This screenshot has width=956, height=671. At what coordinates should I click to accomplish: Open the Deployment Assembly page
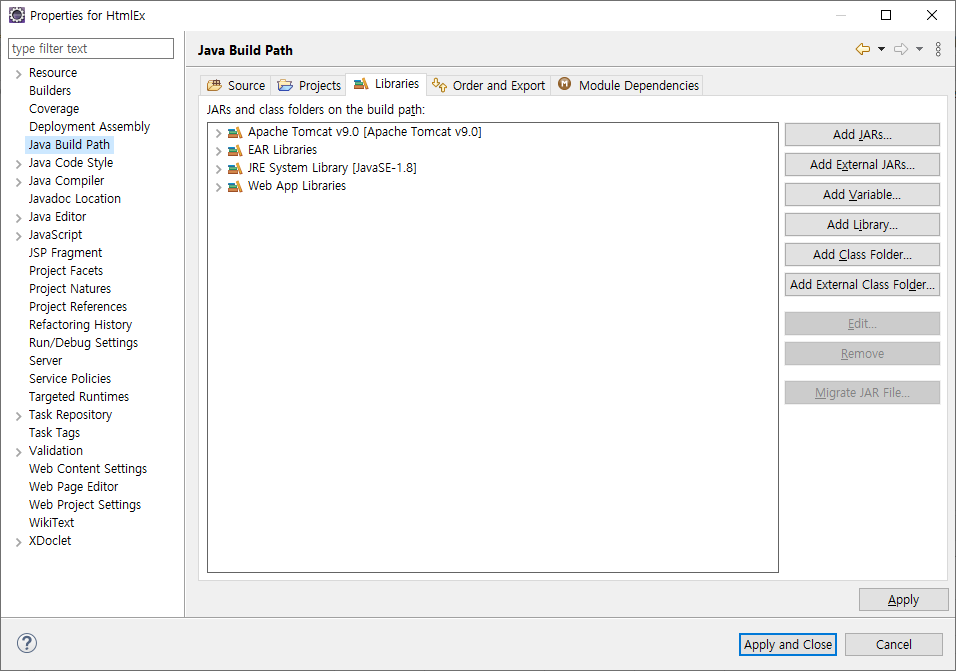(90, 127)
